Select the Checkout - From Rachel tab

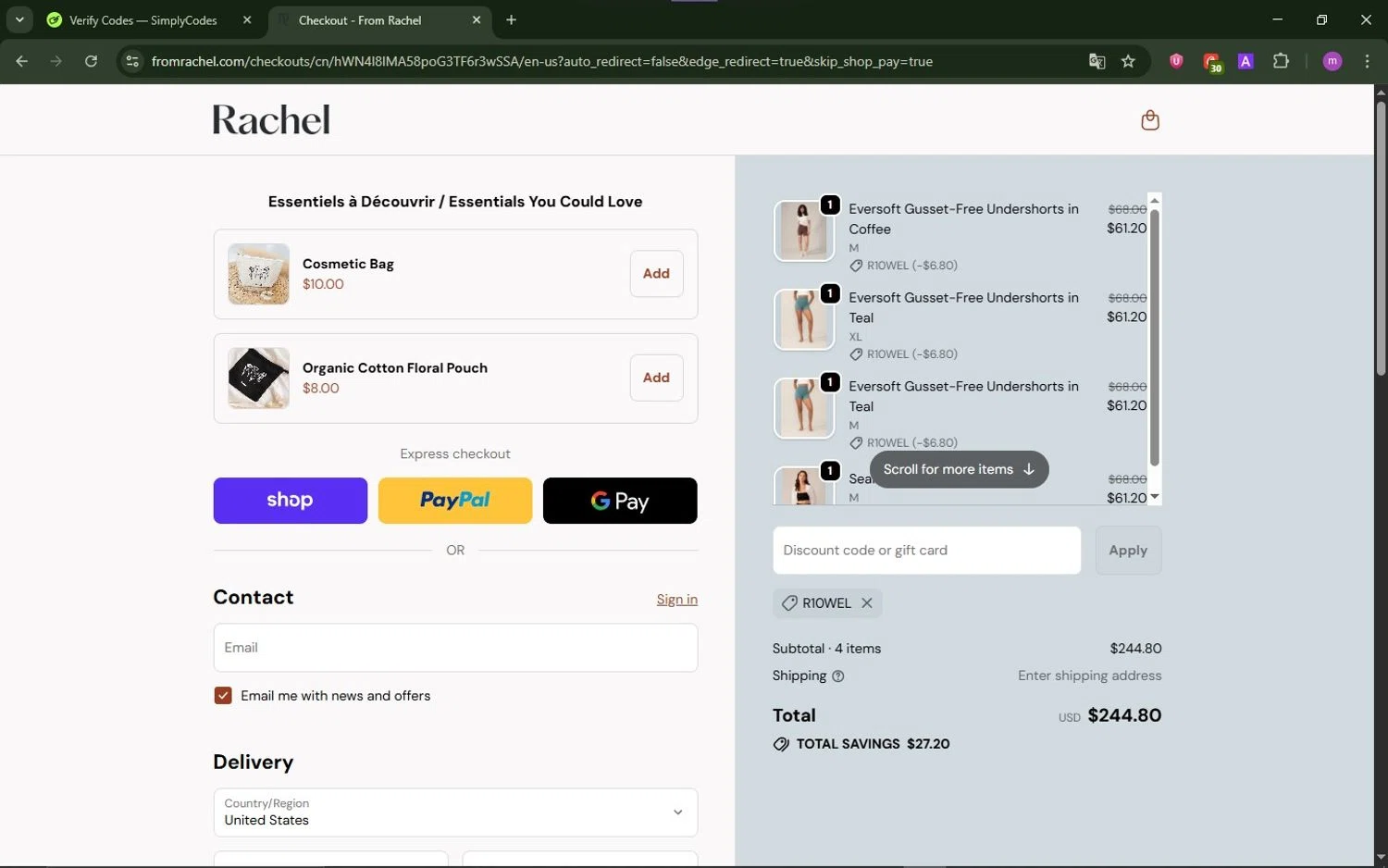pyautogui.click(x=360, y=19)
